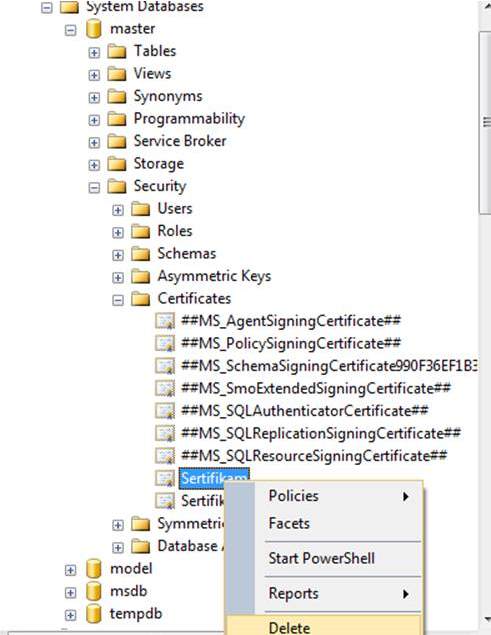
Task: Expand the Tables folder
Action: tap(94, 53)
